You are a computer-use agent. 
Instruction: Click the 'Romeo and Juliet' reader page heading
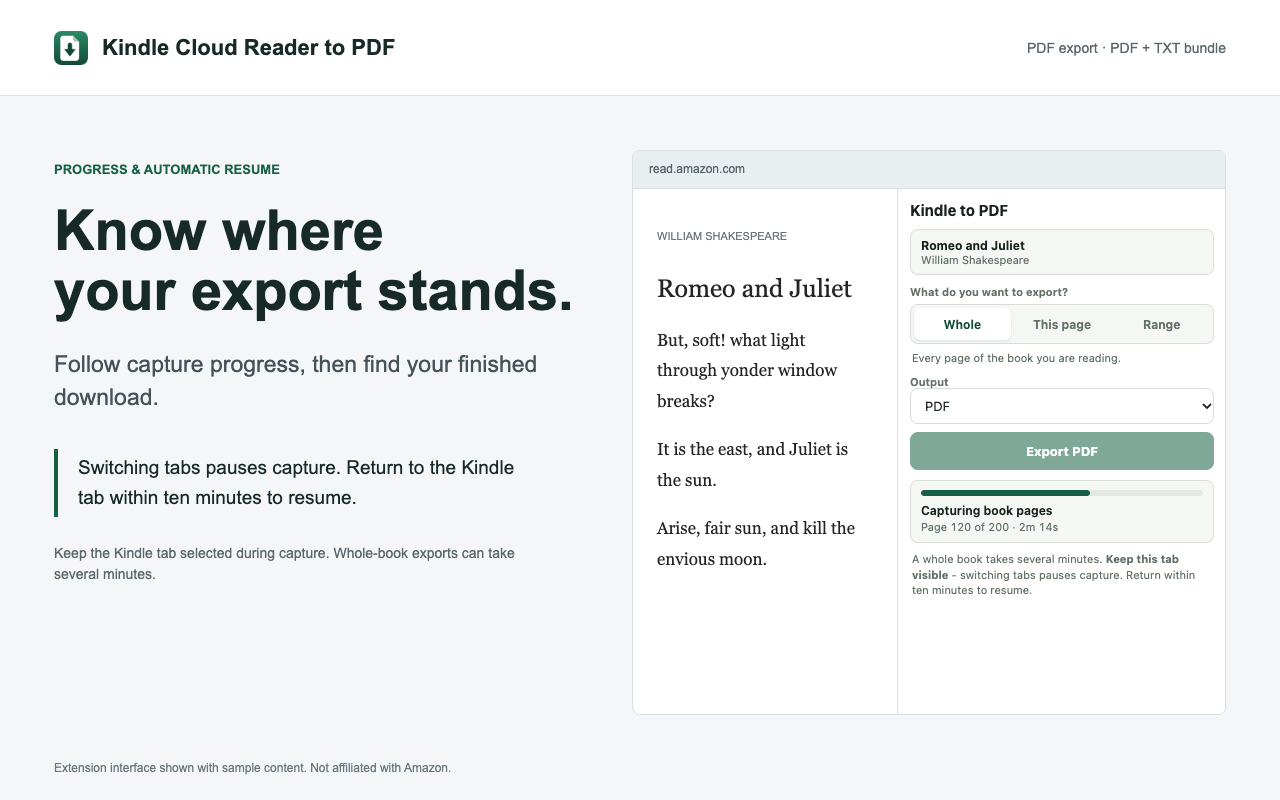coord(754,288)
